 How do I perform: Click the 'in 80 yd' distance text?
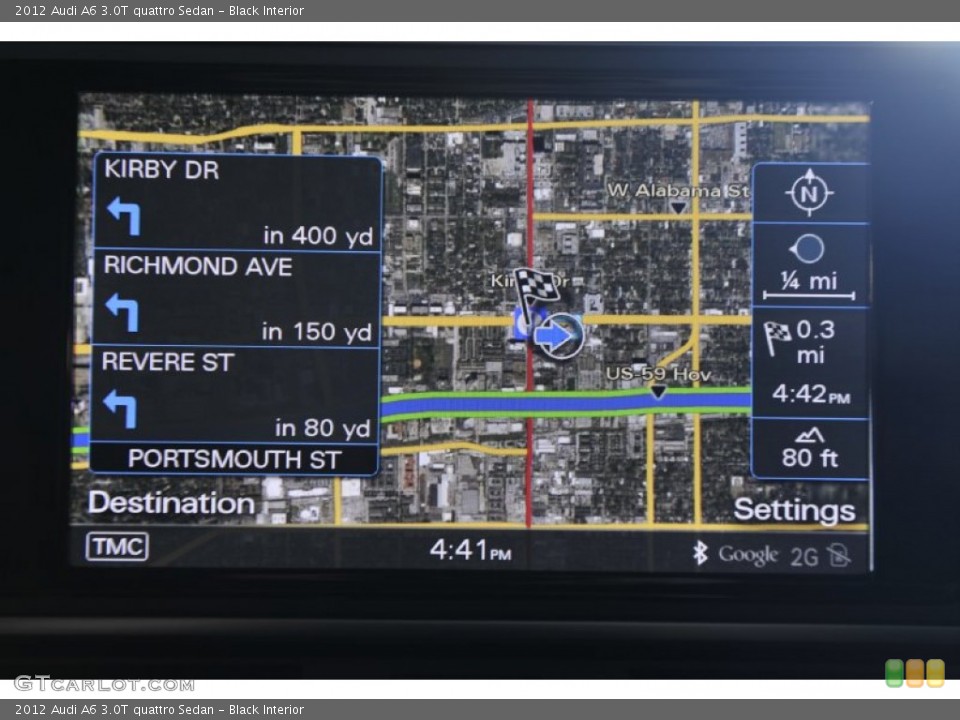coord(322,428)
